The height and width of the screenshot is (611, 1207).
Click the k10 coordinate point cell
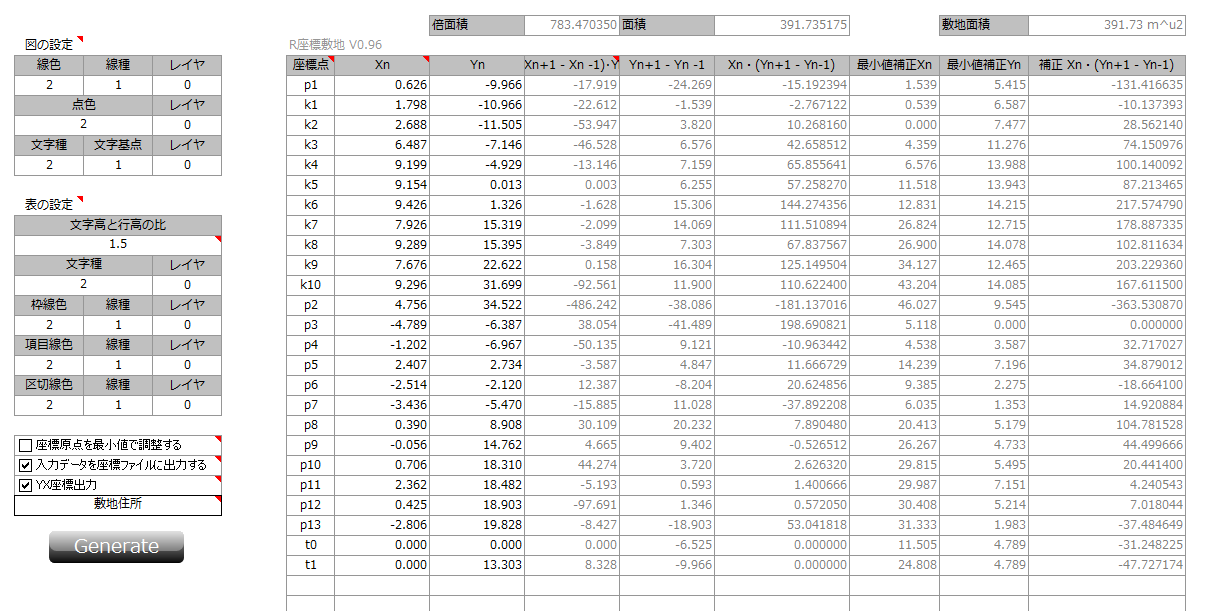tap(310, 285)
